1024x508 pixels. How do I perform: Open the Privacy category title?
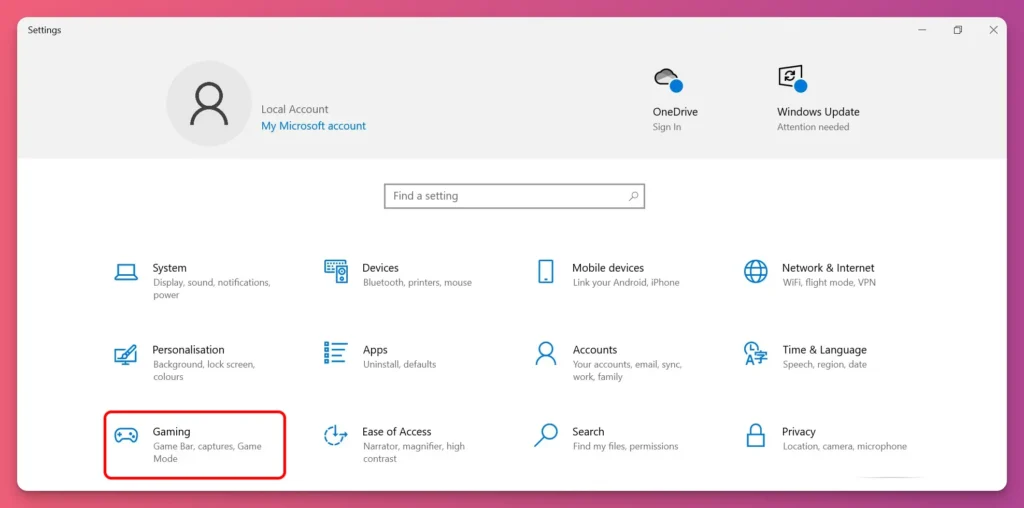pos(799,432)
